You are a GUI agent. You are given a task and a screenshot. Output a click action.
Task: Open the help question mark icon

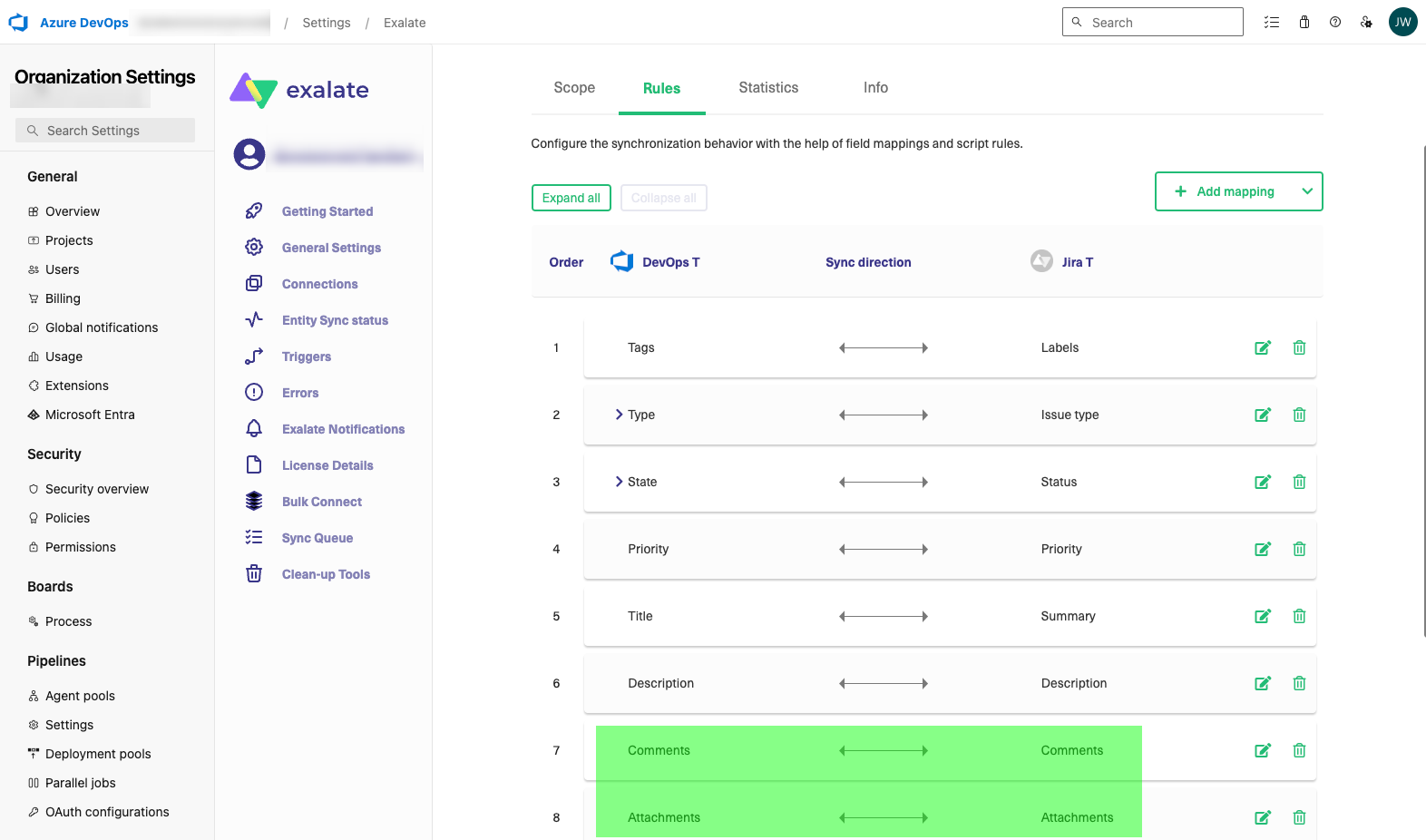[x=1335, y=22]
